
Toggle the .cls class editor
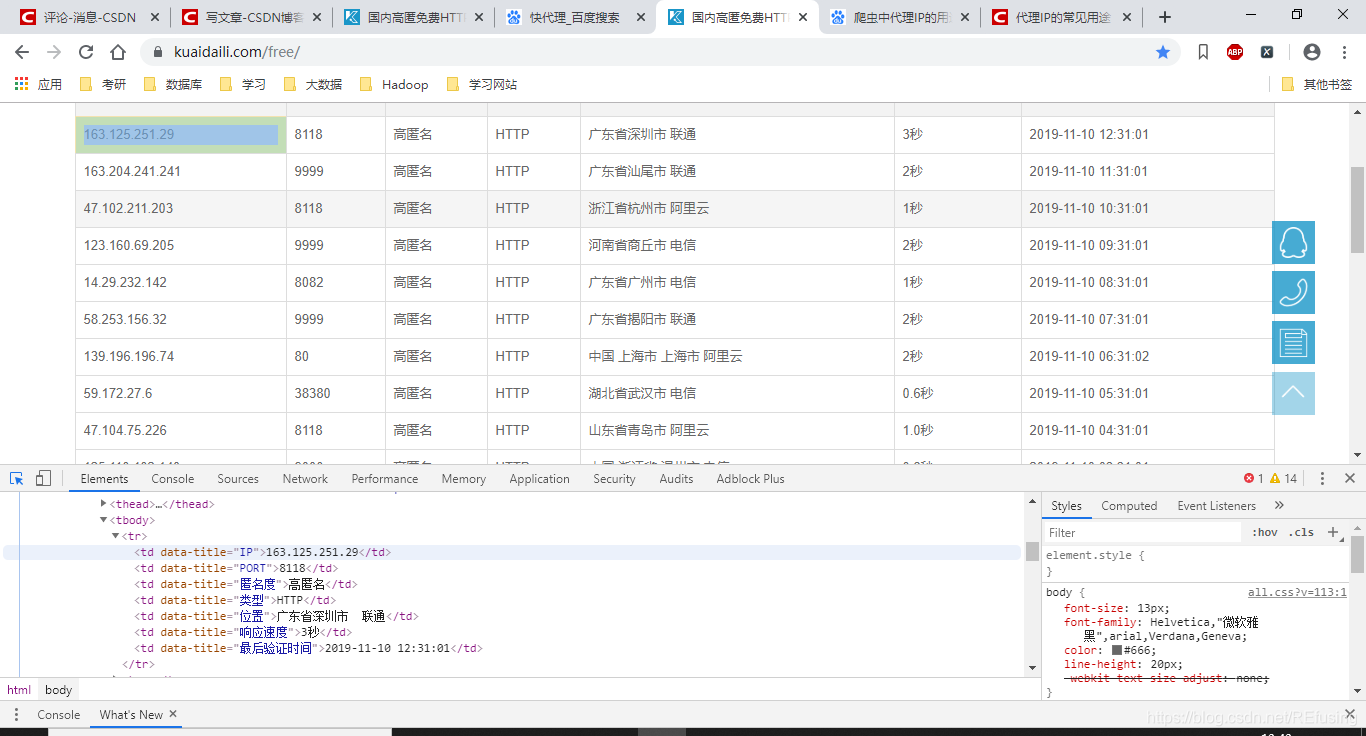1301,533
